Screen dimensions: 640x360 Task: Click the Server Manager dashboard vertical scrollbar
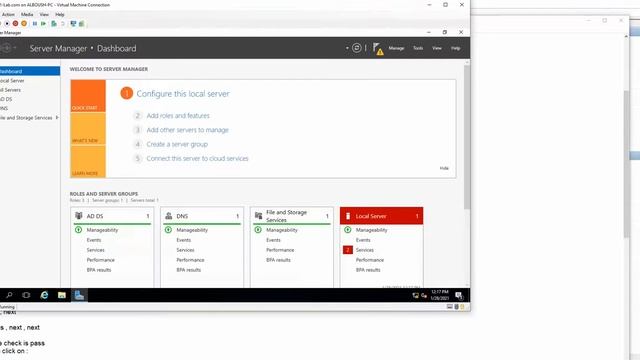(x=467, y=137)
